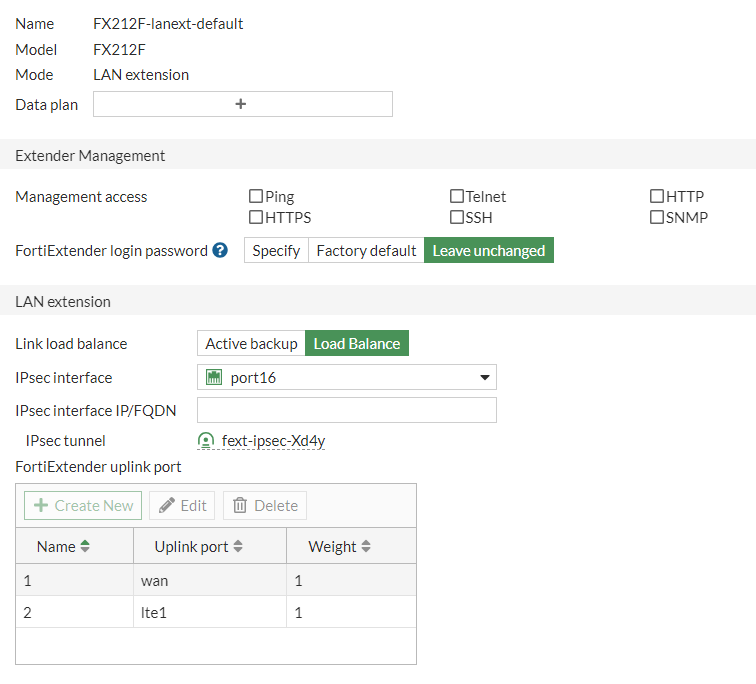Image resolution: width=756 pixels, height=684 pixels.
Task: Enable HTTP management access
Action: coord(657,196)
